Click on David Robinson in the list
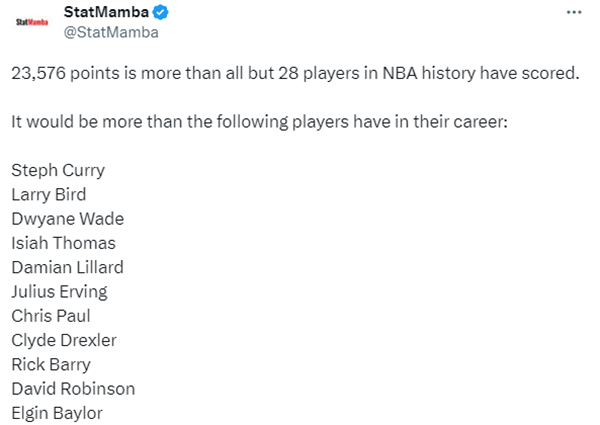Viewport: 600px width, 425px height. click(x=73, y=388)
